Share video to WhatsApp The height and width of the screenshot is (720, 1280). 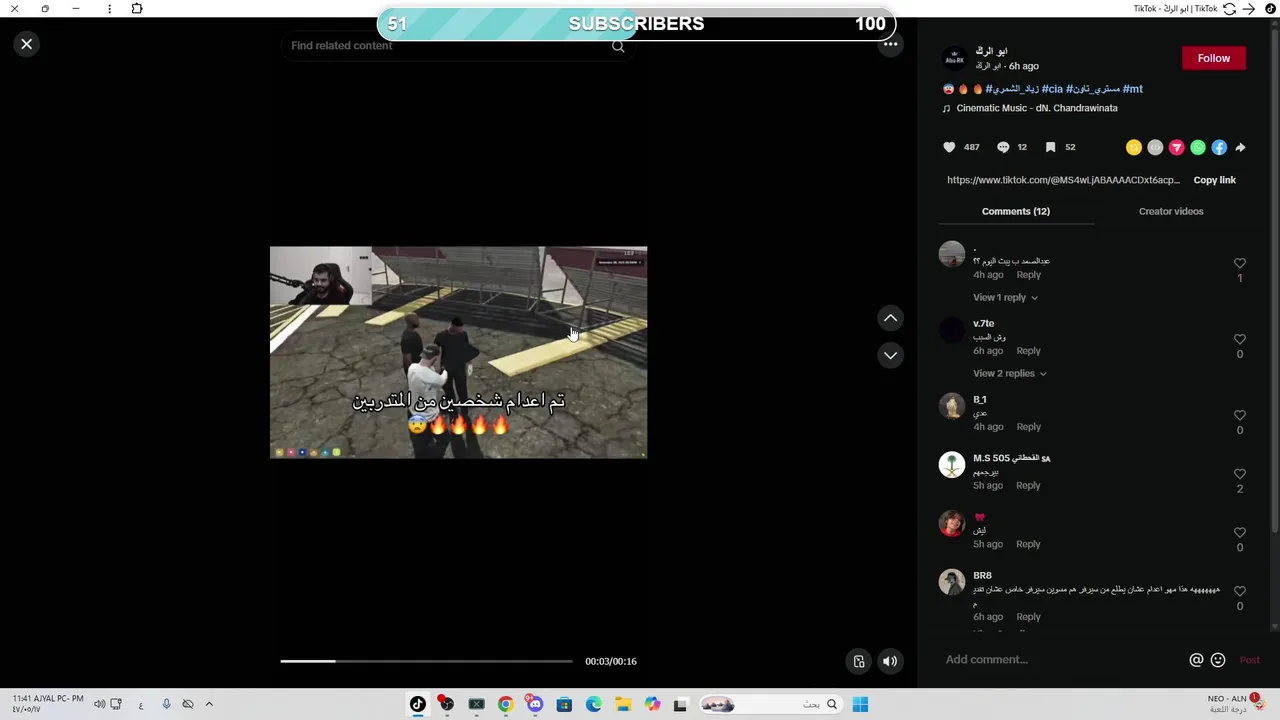(x=1198, y=147)
